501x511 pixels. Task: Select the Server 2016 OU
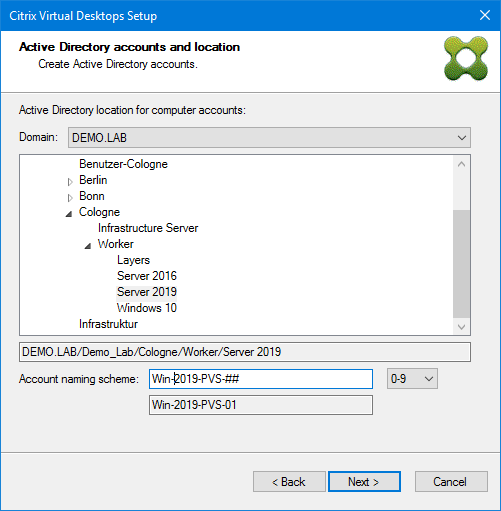pyautogui.click(x=147, y=276)
